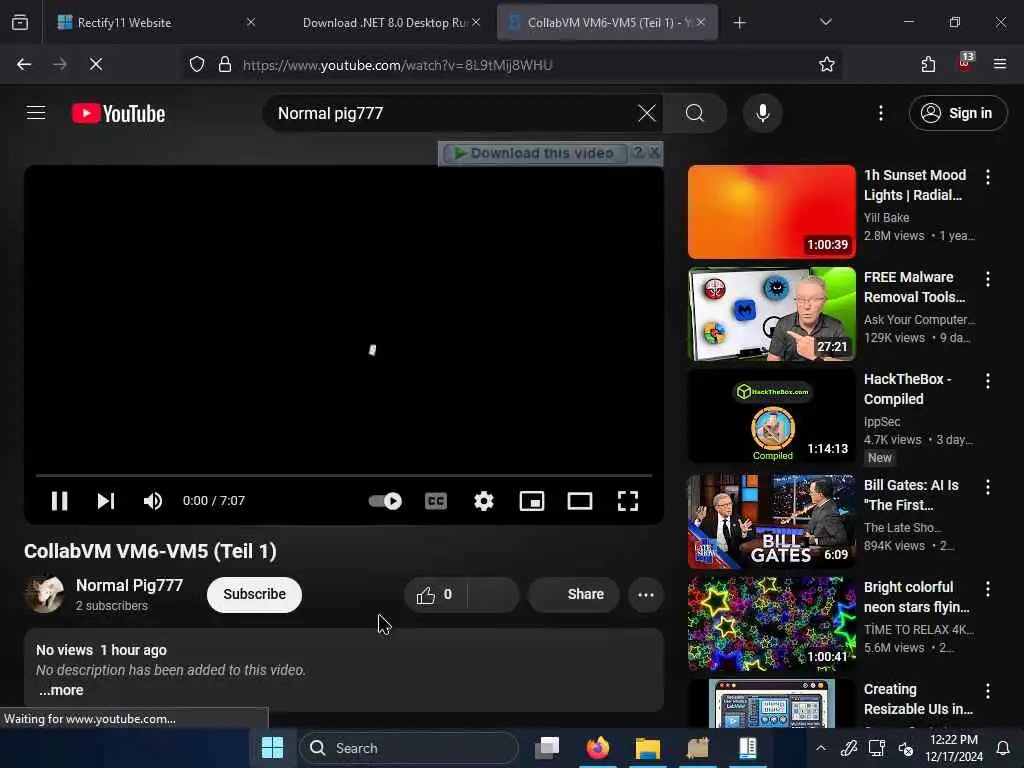
Task: Toggle closed captions CC button
Action: click(x=436, y=501)
